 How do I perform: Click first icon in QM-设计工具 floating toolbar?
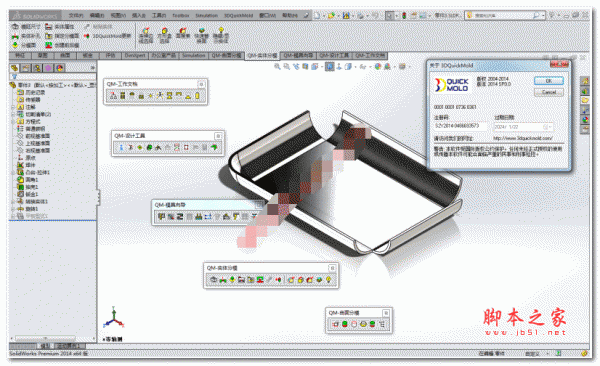pyautogui.click(x=121, y=147)
